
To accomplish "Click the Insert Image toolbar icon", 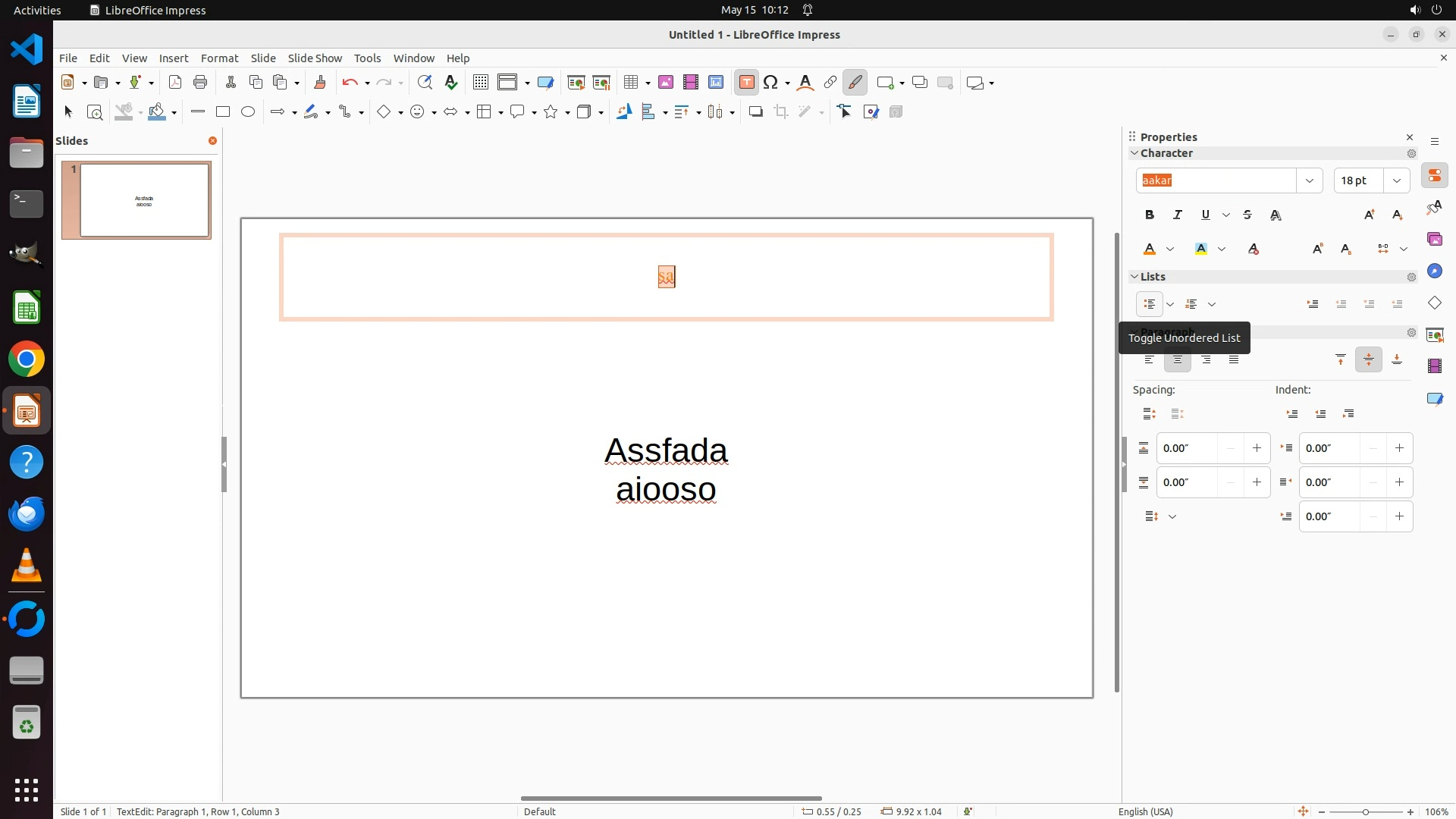I will [666, 83].
